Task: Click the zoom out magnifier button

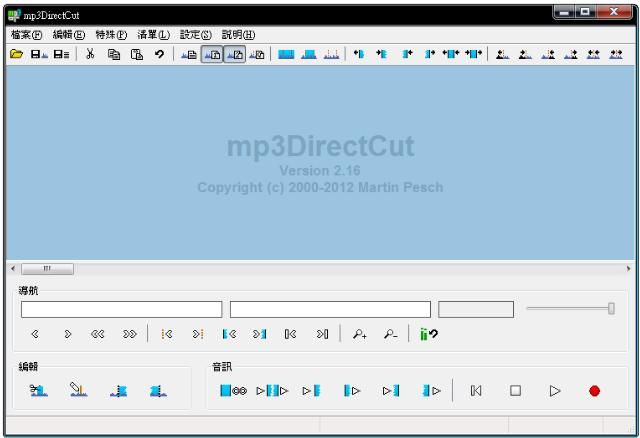Action: (x=389, y=337)
